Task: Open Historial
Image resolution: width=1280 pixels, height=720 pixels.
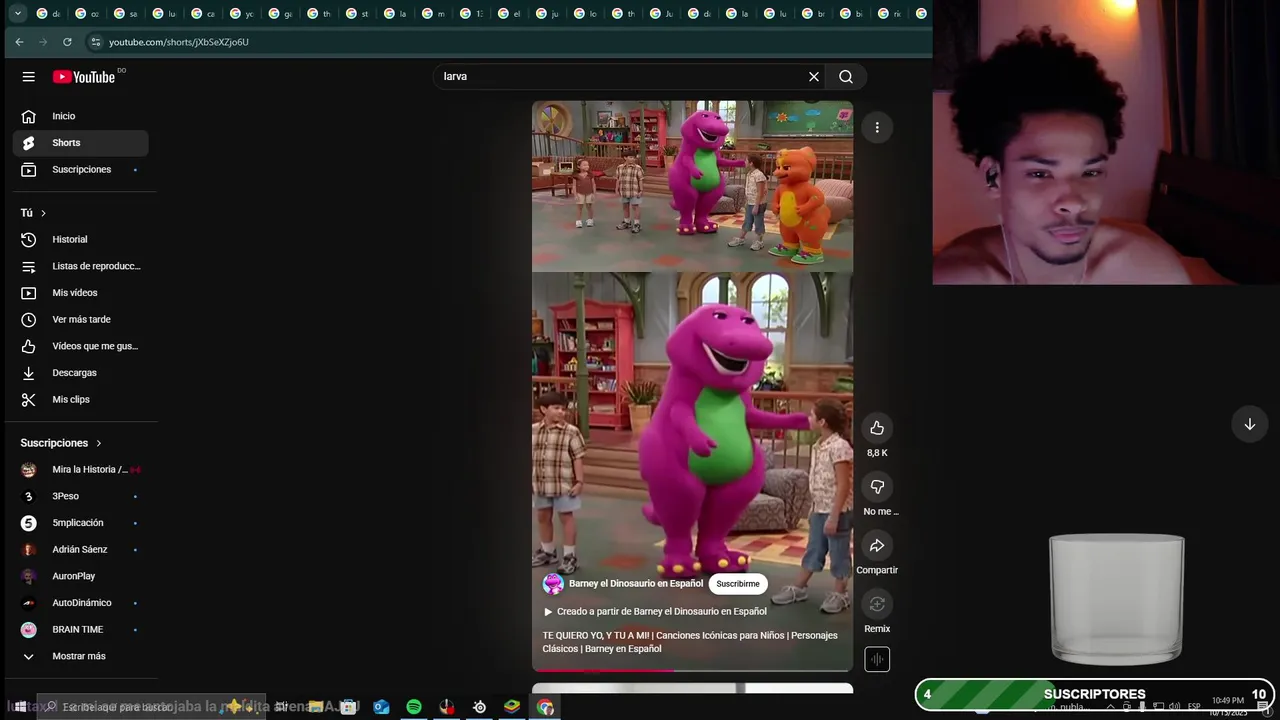Action: pyautogui.click(x=80, y=240)
